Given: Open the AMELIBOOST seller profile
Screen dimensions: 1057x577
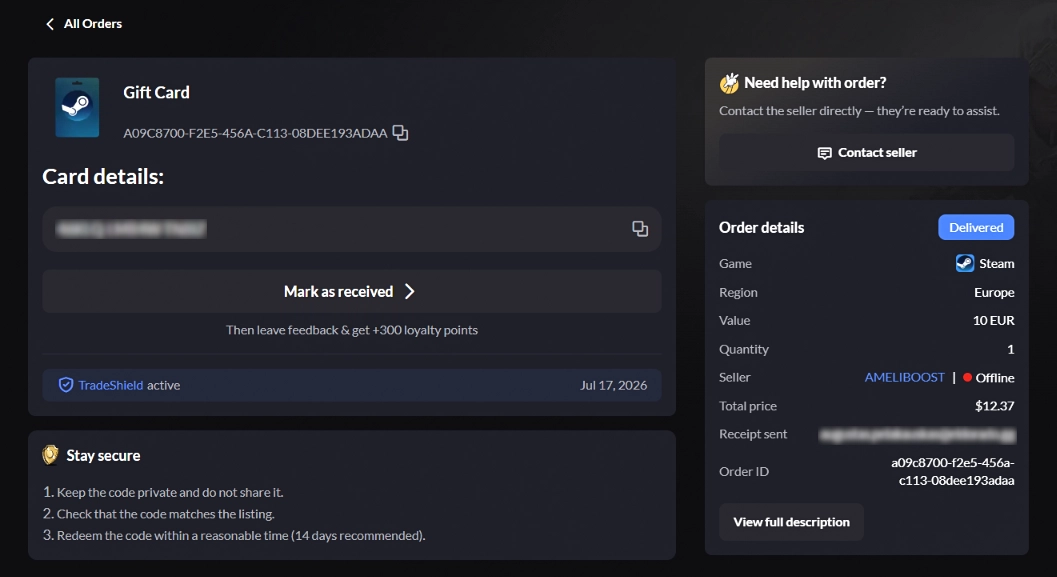Looking at the screenshot, I should tap(905, 377).
